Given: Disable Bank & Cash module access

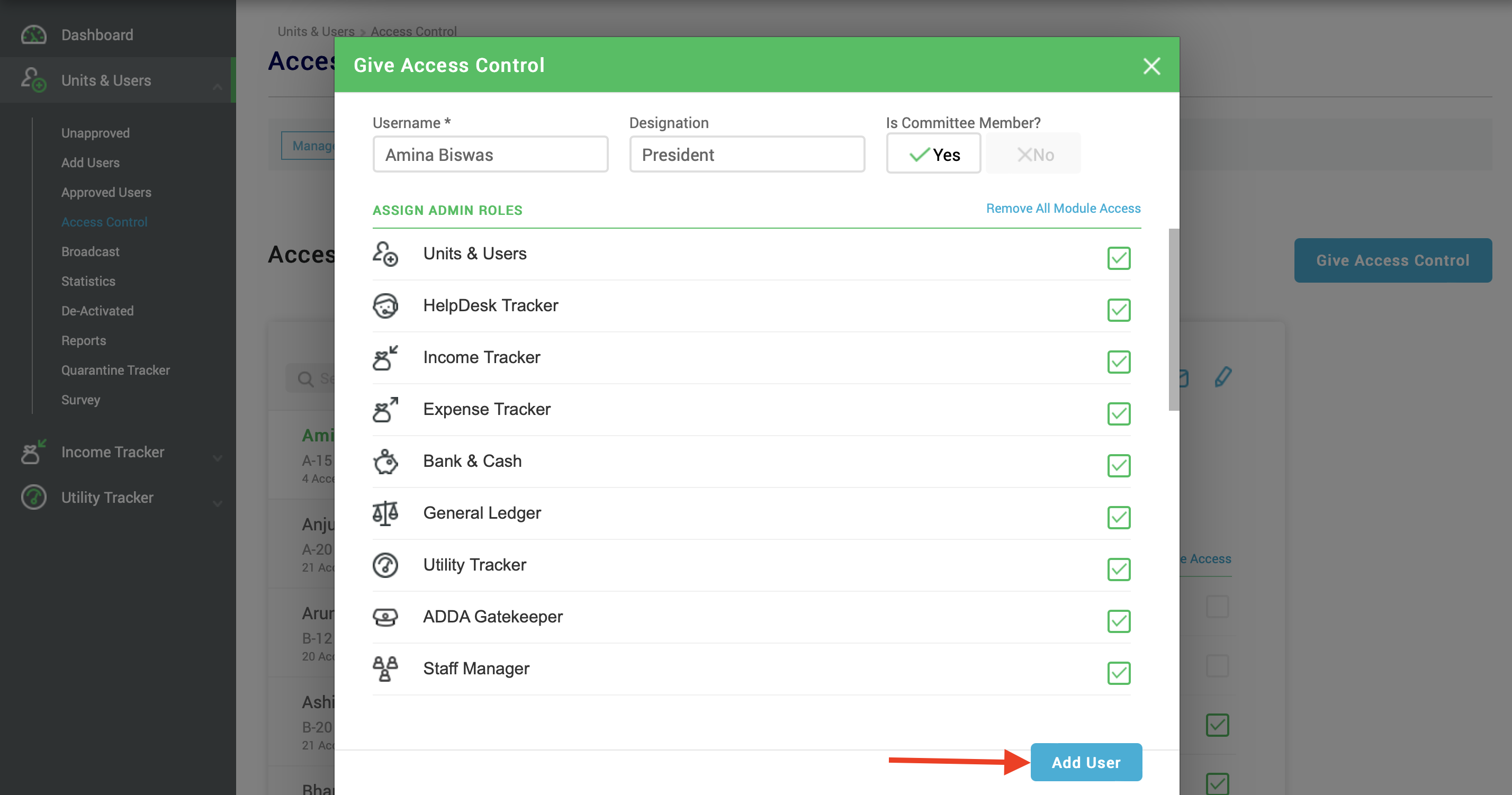Looking at the screenshot, I should (x=1119, y=466).
